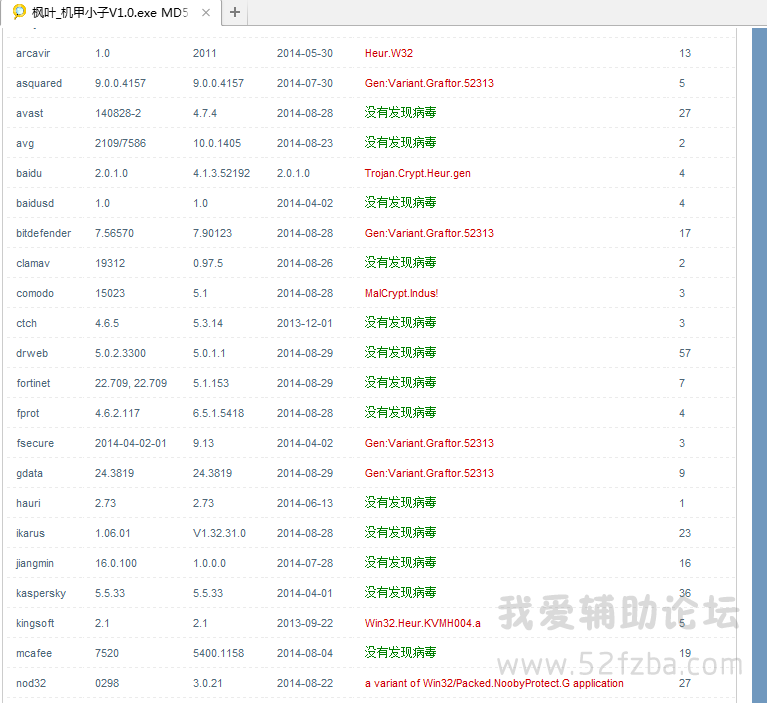Click the Heur.W32 result for arcavir
The height and width of the screenshot is (703, 767).
pos(389,53)
